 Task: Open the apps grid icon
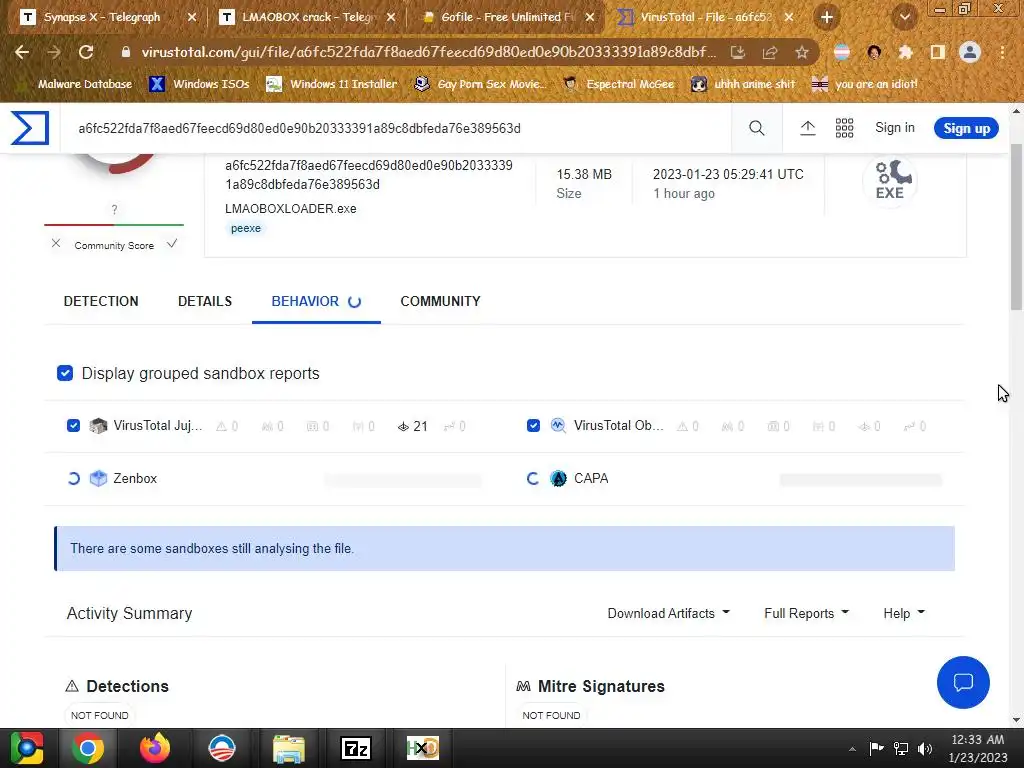(844, 128)
